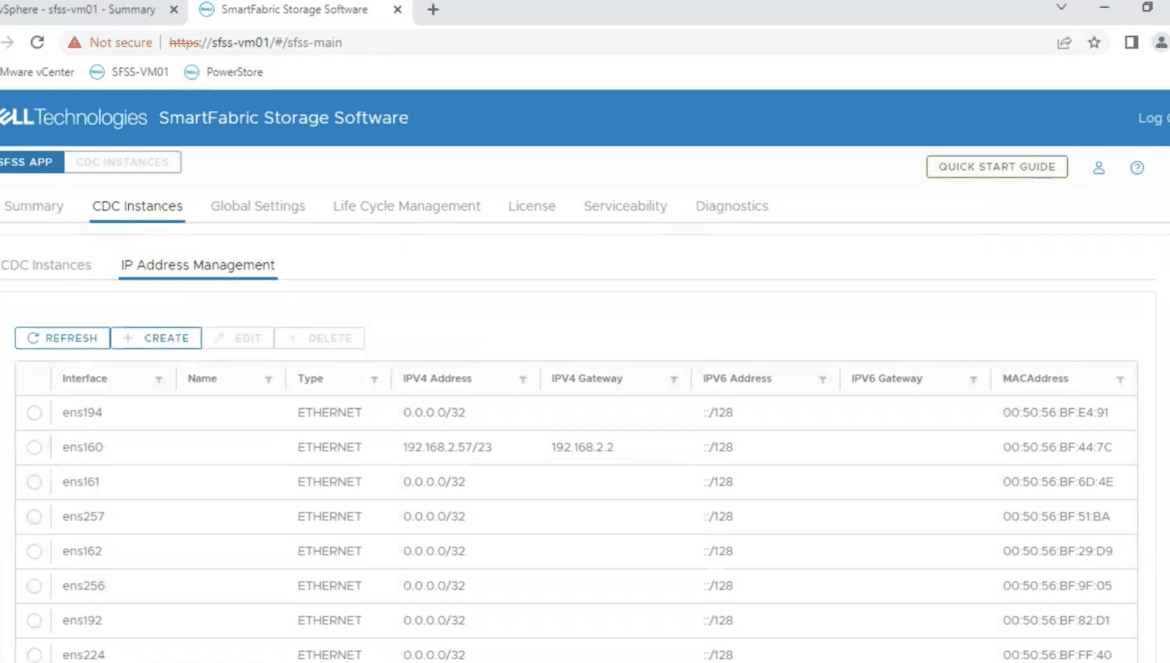
Task: Open the PowerStore bookmark
Action: [x=224, y=72]
